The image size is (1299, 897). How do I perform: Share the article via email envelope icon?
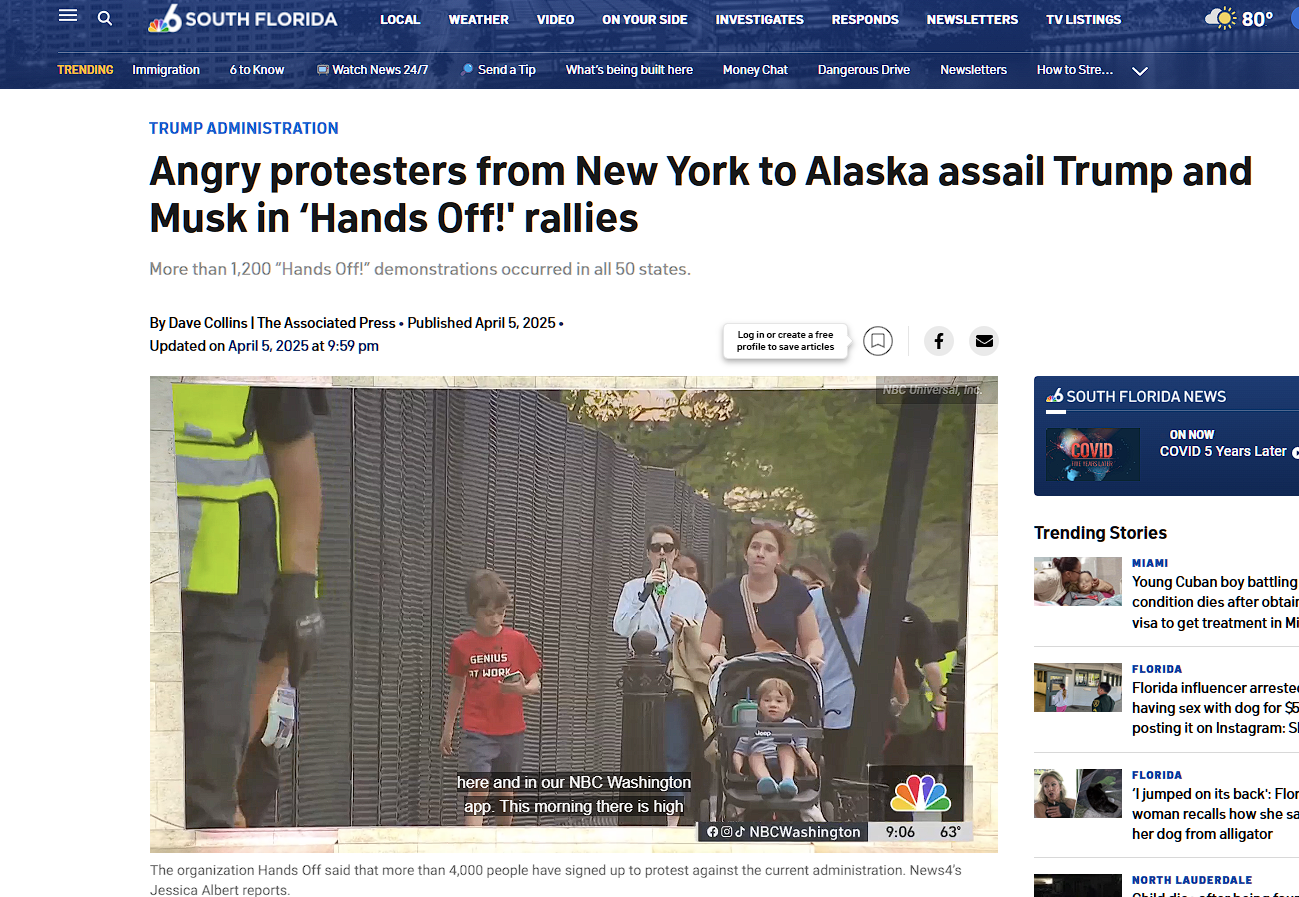[984, 341]
